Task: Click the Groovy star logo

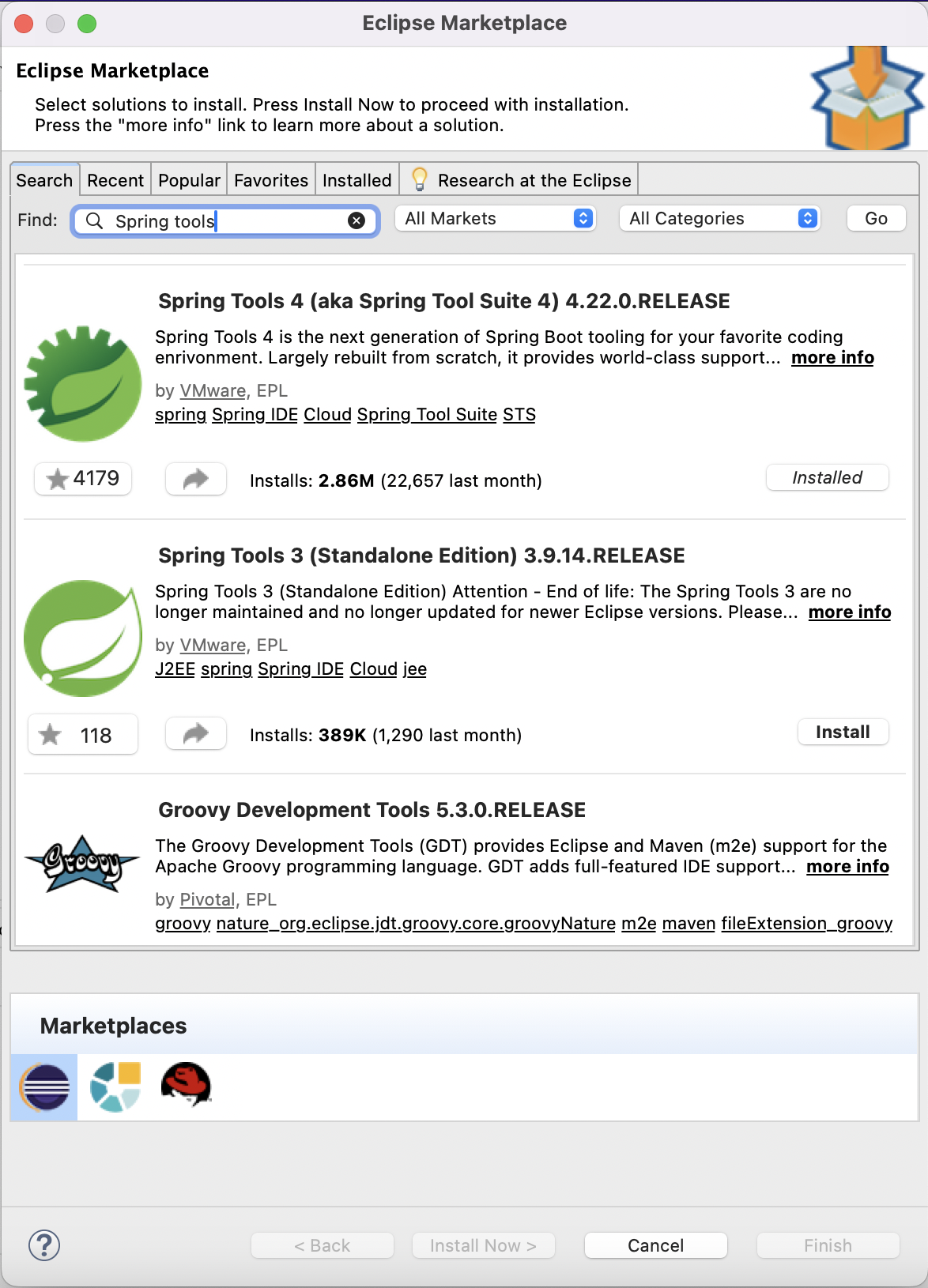Action: point(82,864)
